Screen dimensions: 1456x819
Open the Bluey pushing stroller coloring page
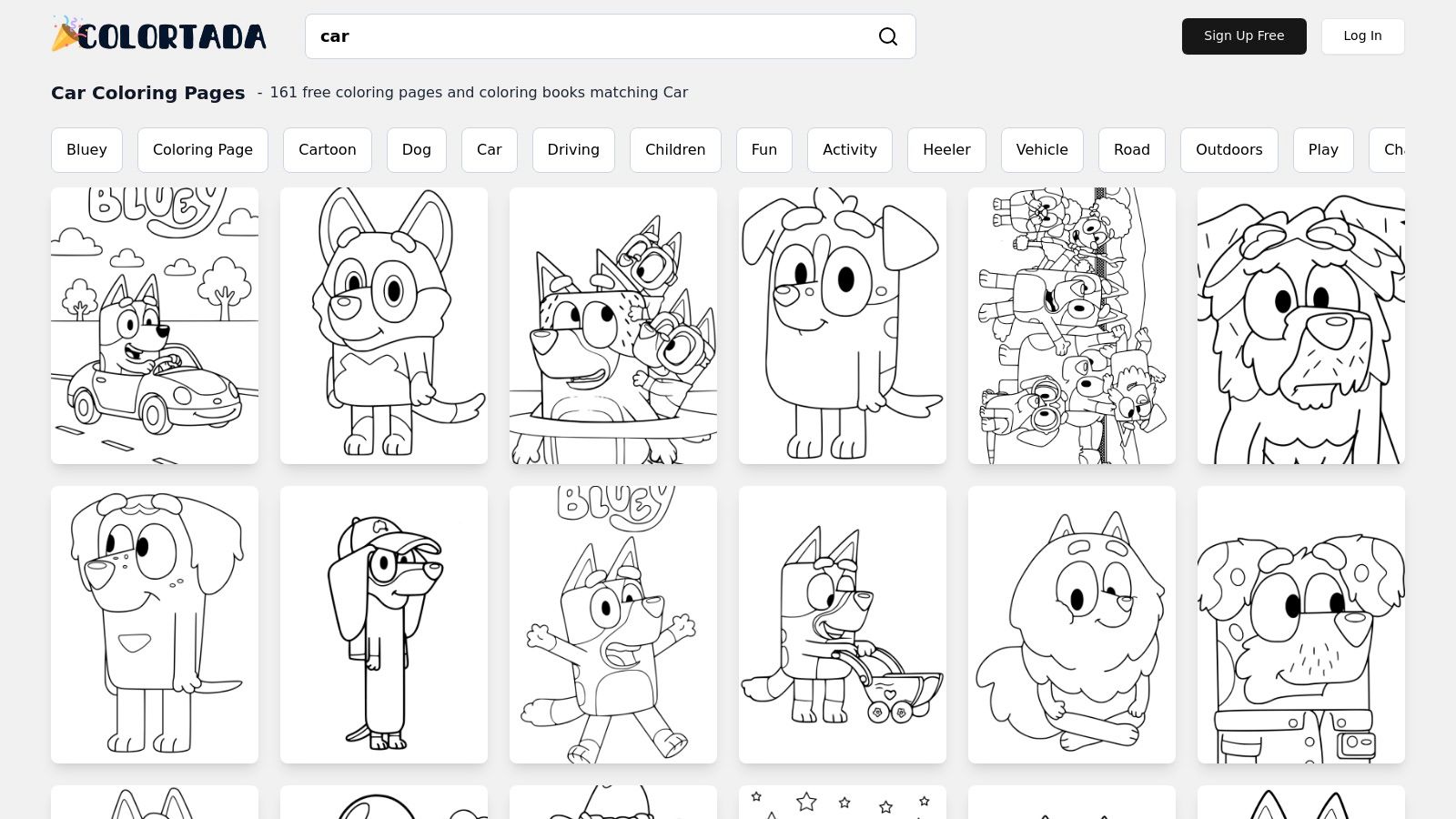(x=842, y=624)
